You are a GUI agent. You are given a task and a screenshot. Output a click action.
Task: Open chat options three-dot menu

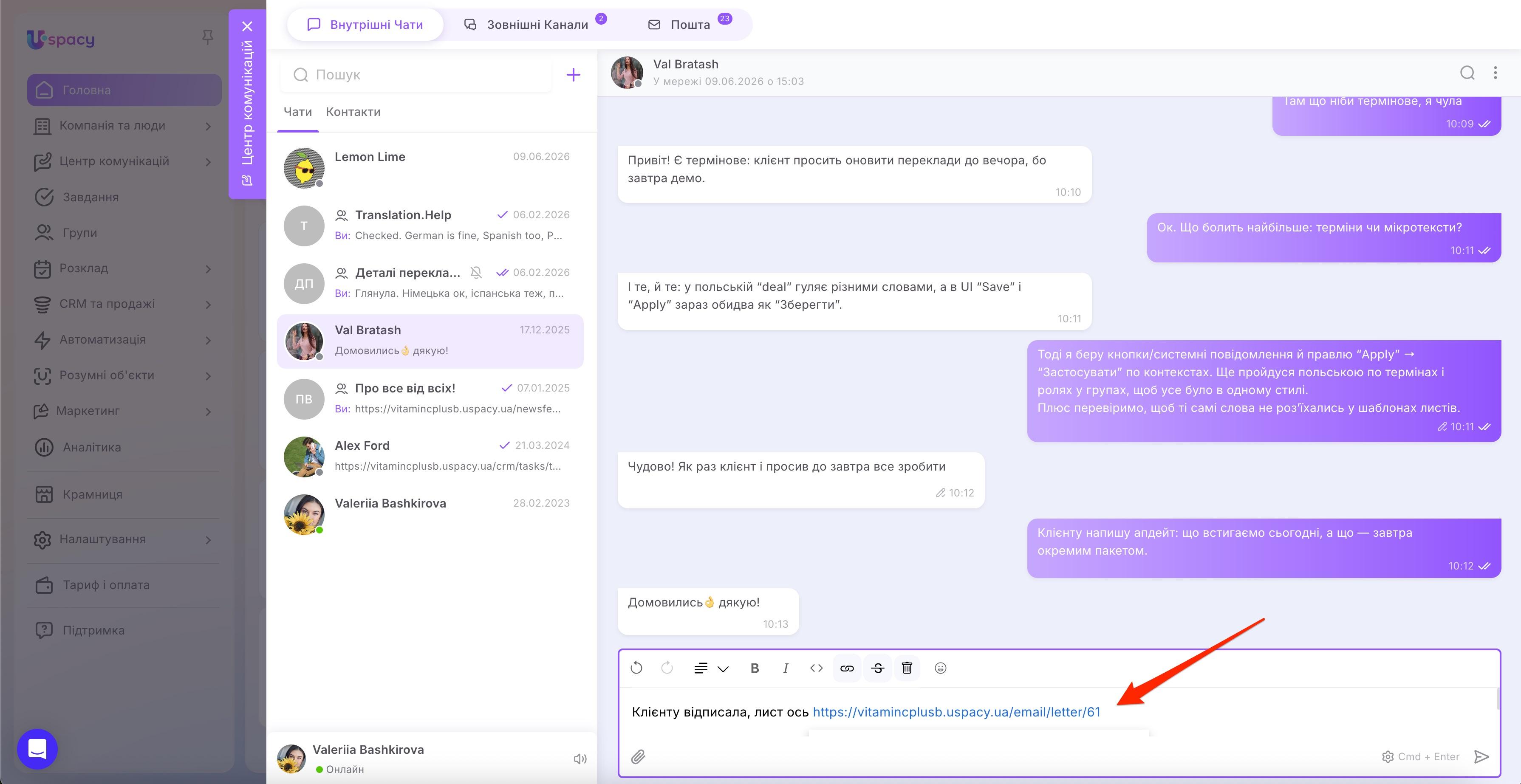coord(1495,73)
